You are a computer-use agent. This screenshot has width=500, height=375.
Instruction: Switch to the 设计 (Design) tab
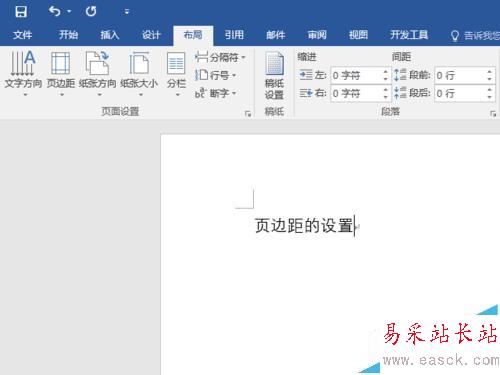(x=151, y=35)
